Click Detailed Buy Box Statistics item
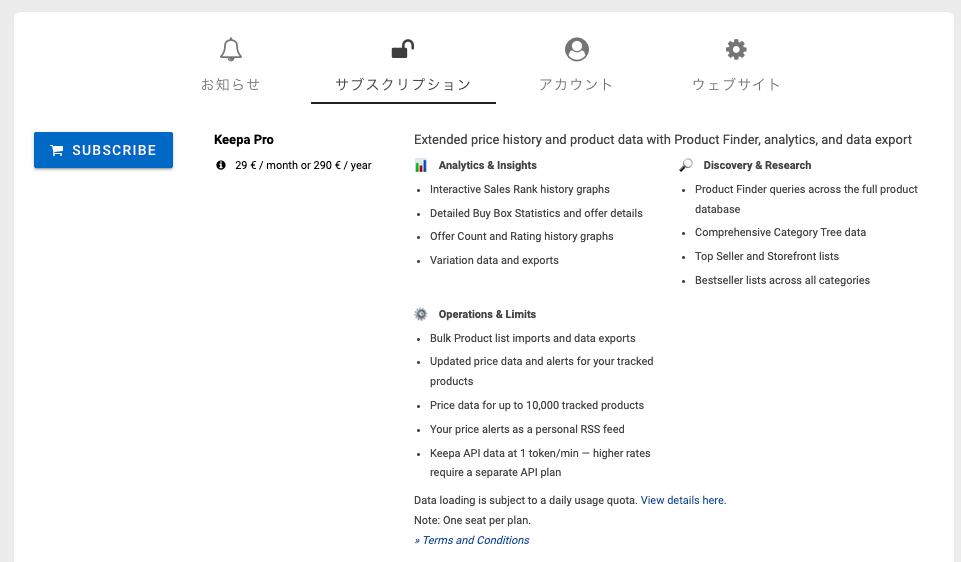 pyautogui.click(x=536, y=213)
